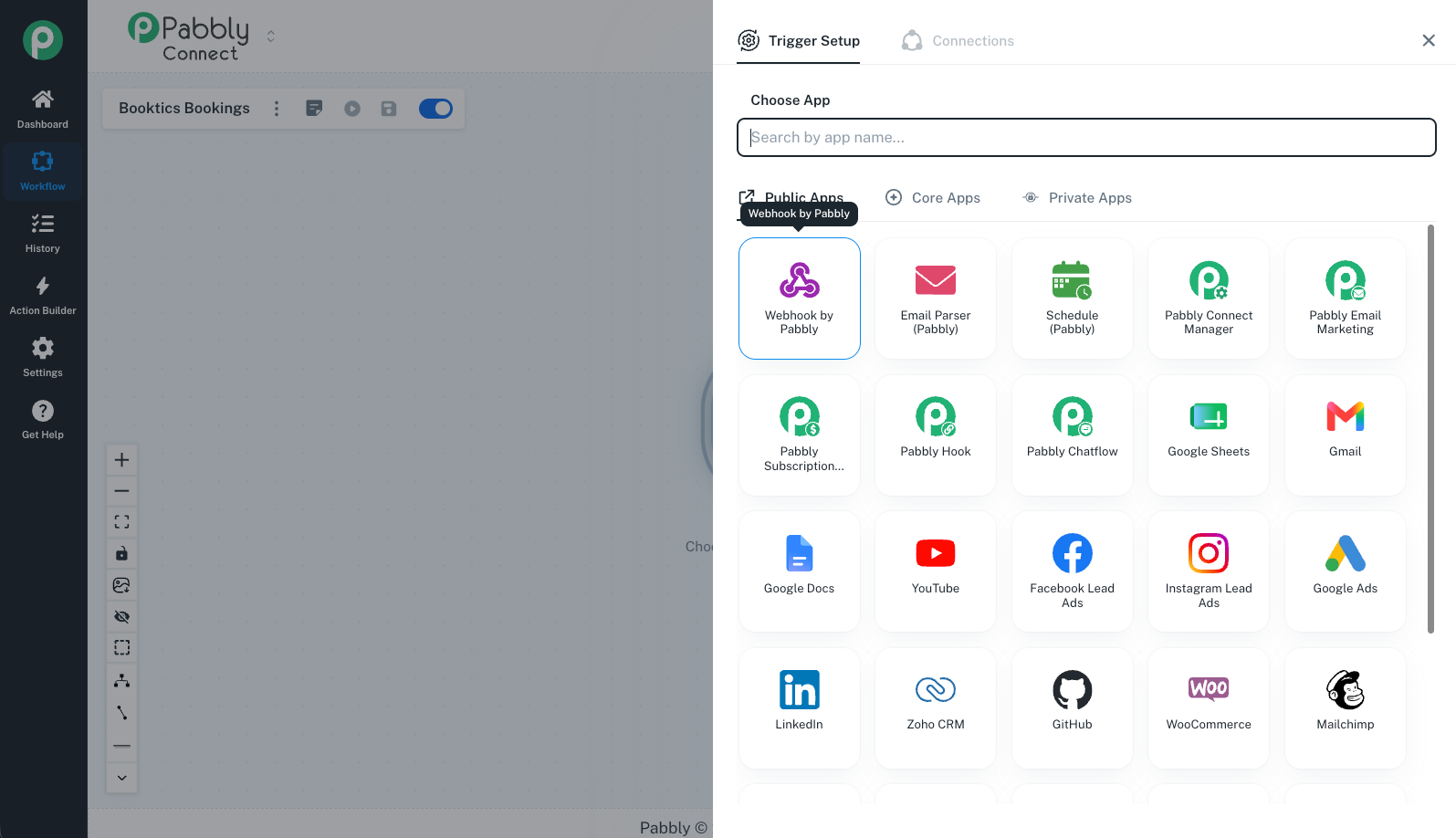Viewport: 1456px width, 838px height.
Task: Focus the Search by app name field
Action: (x=1086, y=137)
